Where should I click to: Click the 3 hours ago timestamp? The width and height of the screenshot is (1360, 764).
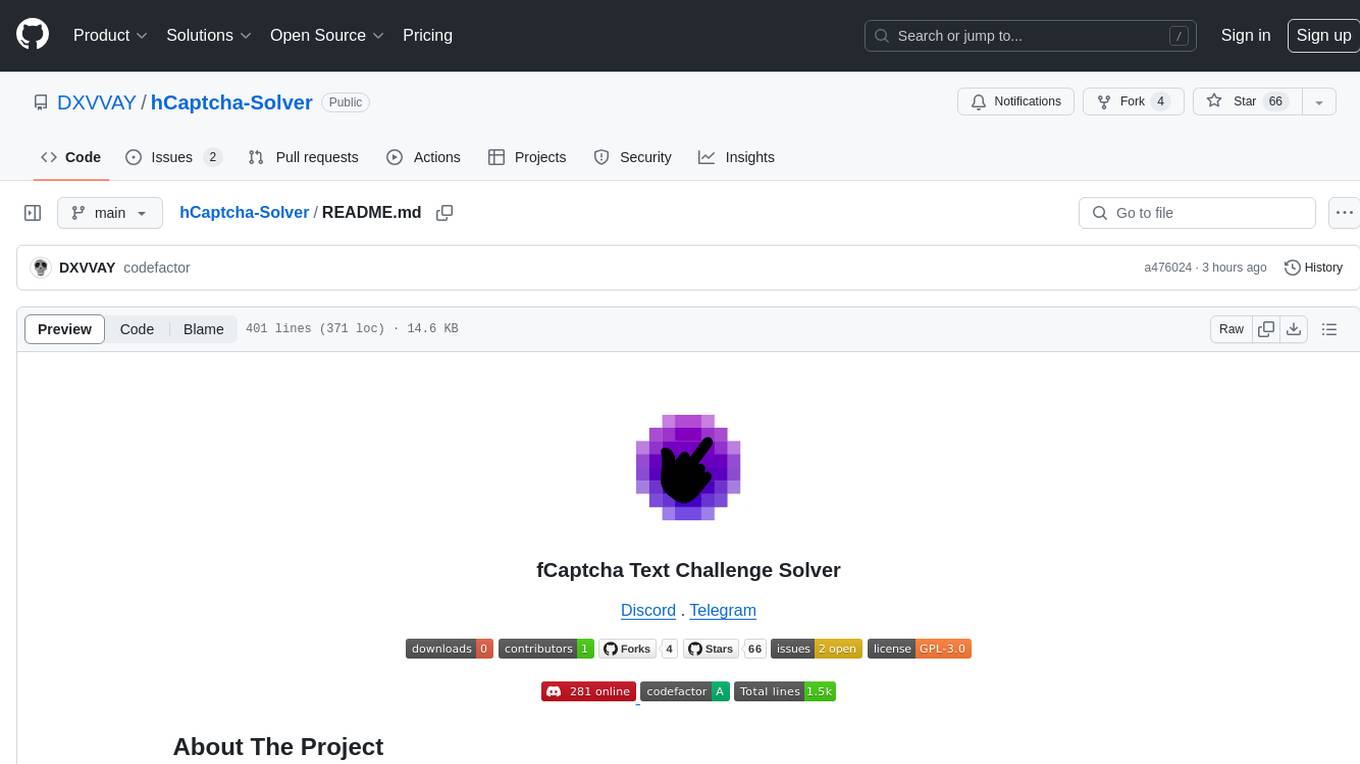tap(1234, 268)
